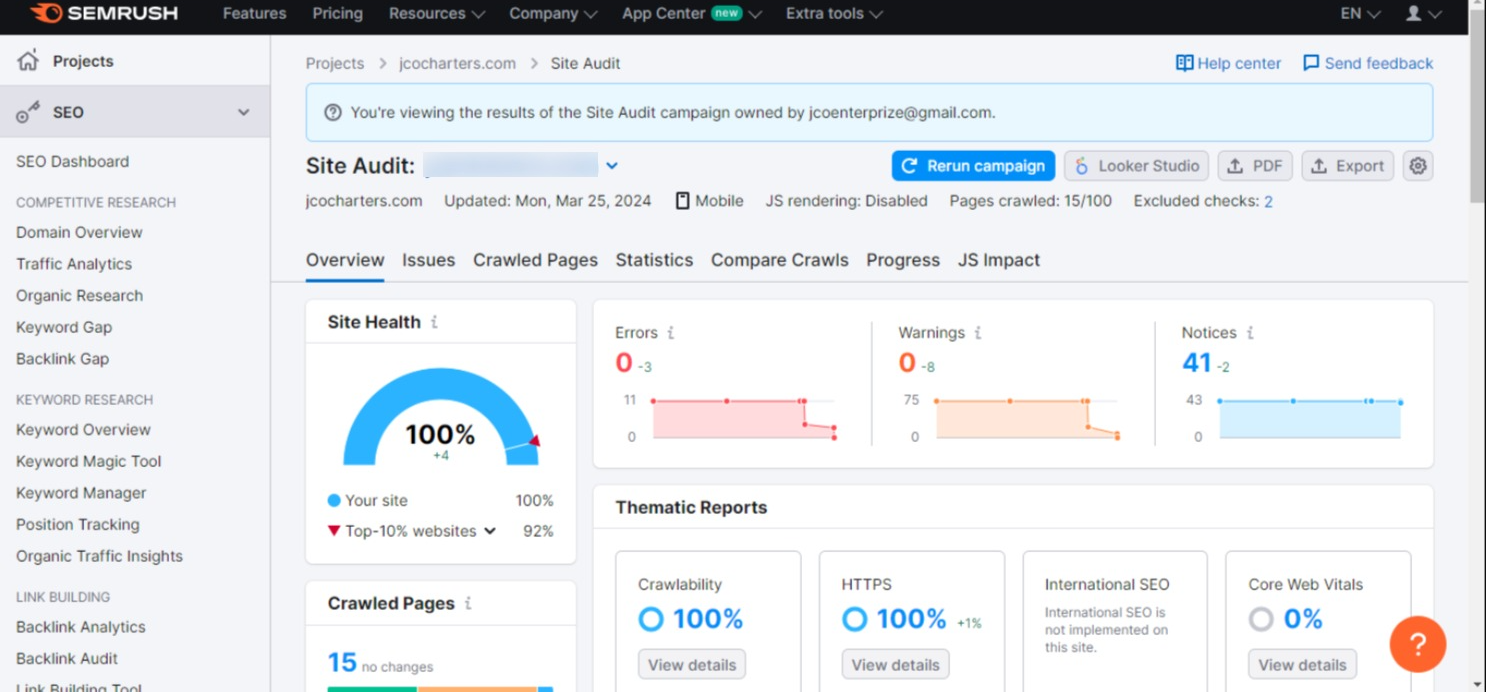Click the Looker Studio button
Viewport: 1486px width, 694px height.
[x=1136, y=166]
